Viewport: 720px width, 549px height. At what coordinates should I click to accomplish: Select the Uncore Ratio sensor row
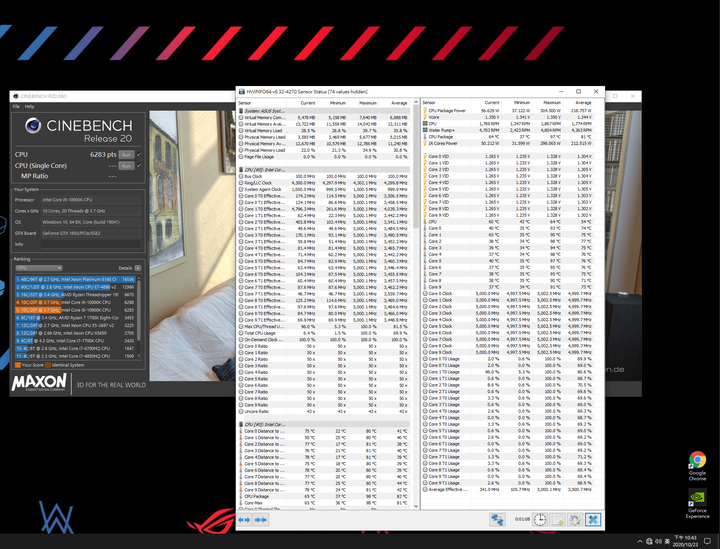pyautogui.click(x=324, y=411)
